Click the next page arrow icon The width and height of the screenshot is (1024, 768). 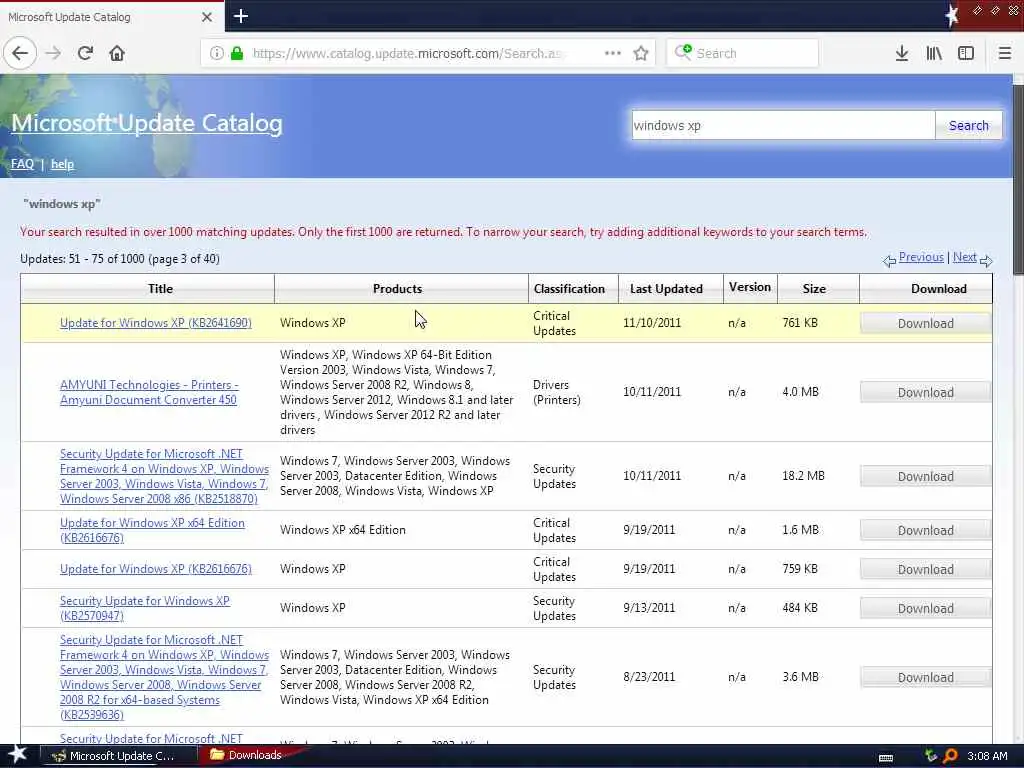tap(986, 261)
